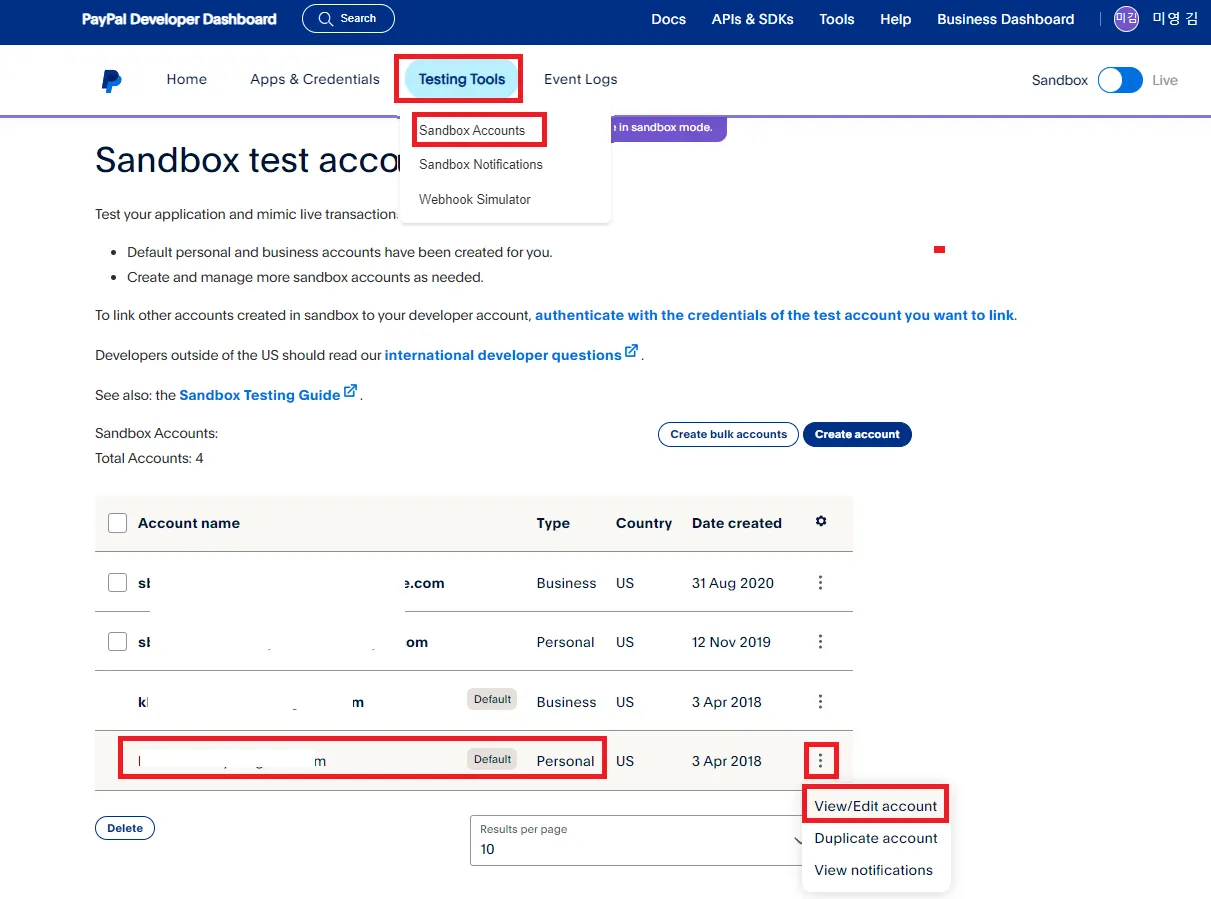The width and height of the screenshot is (1211, 899).
Task: Open the Testing Tools dropdown menu
Action: [462, 80]
